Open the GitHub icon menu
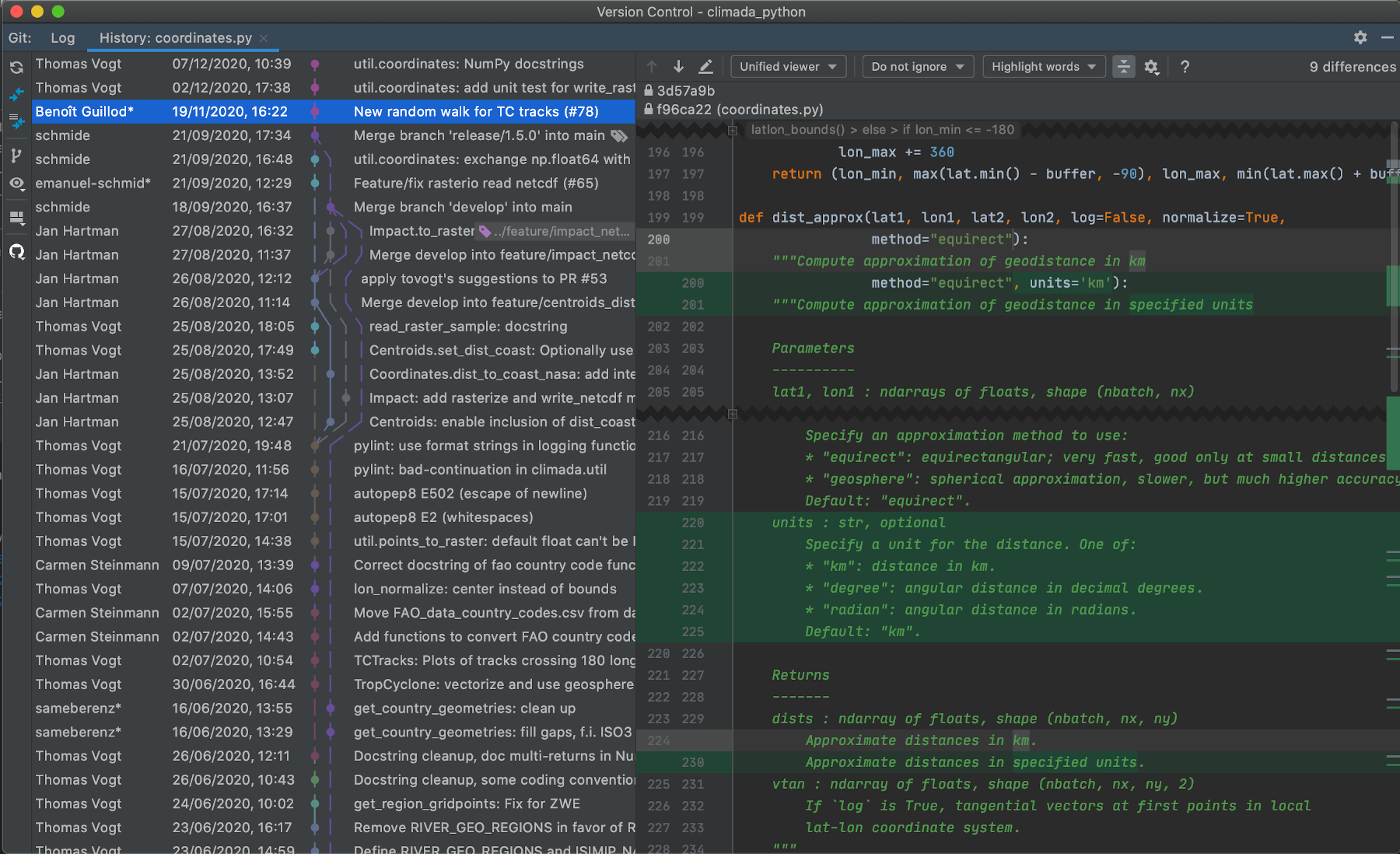1400x854 pixels. click(x=16, y=252)
